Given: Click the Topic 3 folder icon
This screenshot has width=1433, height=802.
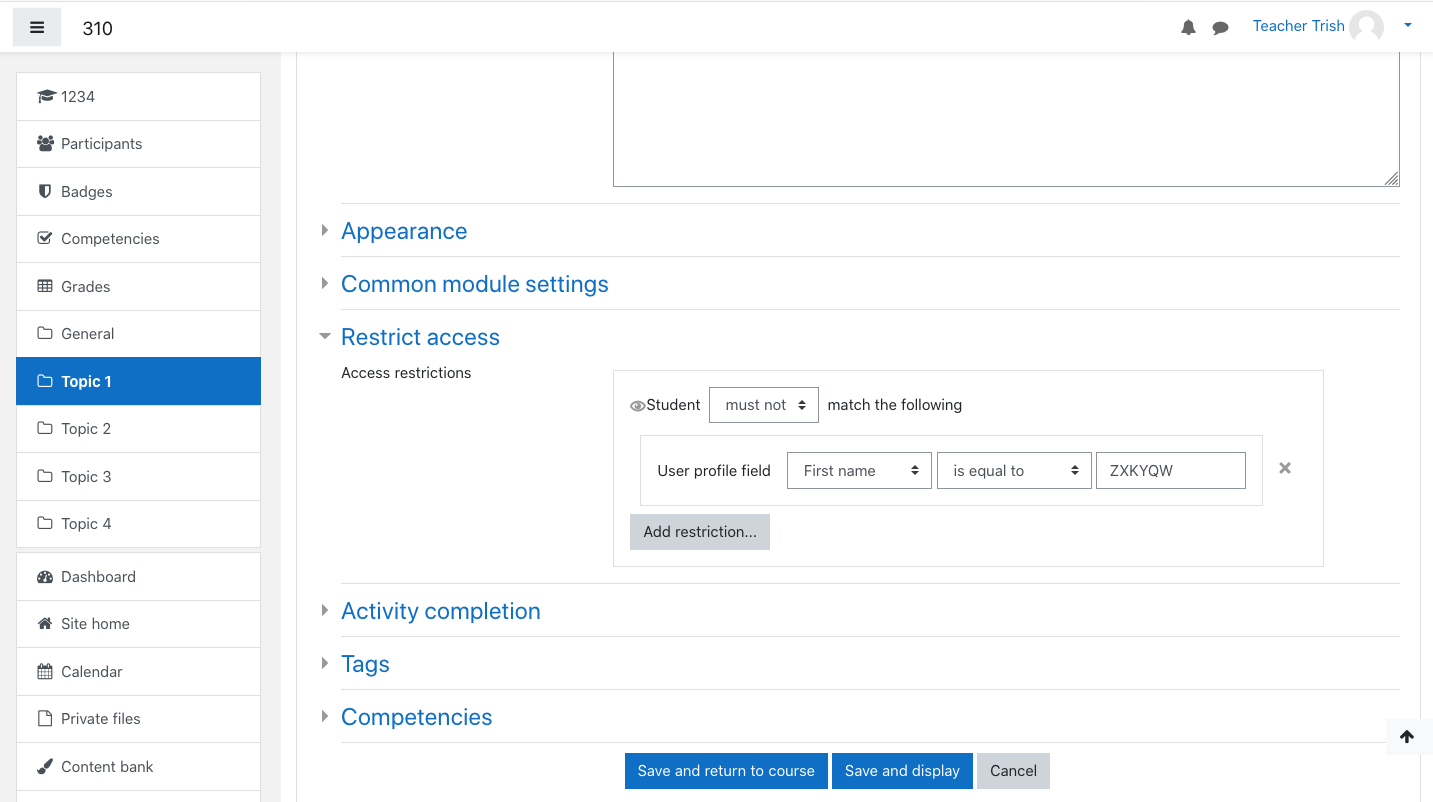Looking at the screenshot, I should (x=45, y=476).
